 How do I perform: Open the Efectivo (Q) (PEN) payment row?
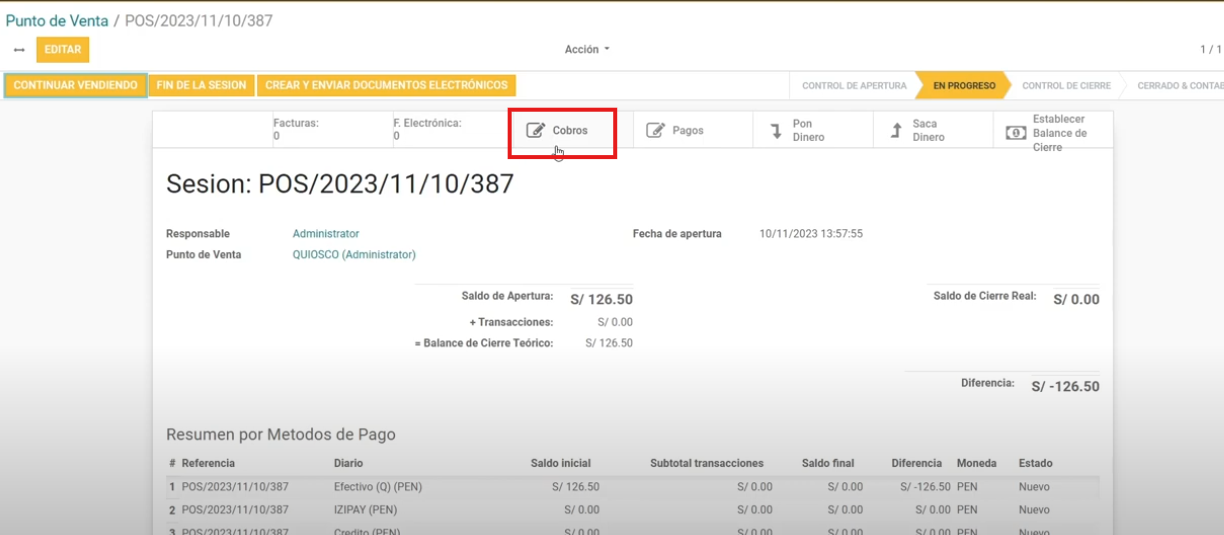pos(375,487)
